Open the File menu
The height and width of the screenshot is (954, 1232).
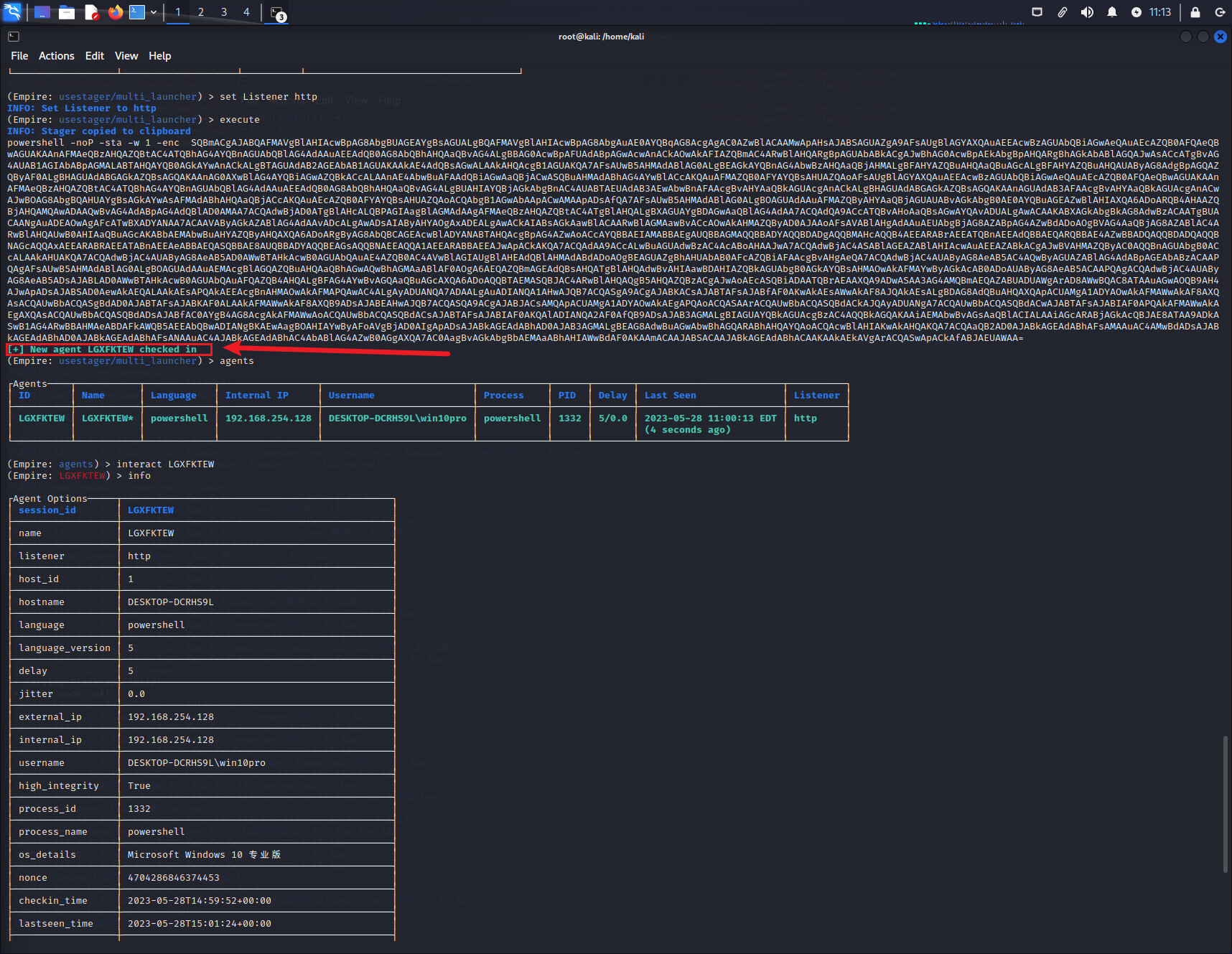pyautogui.click(x=19, y=56)
